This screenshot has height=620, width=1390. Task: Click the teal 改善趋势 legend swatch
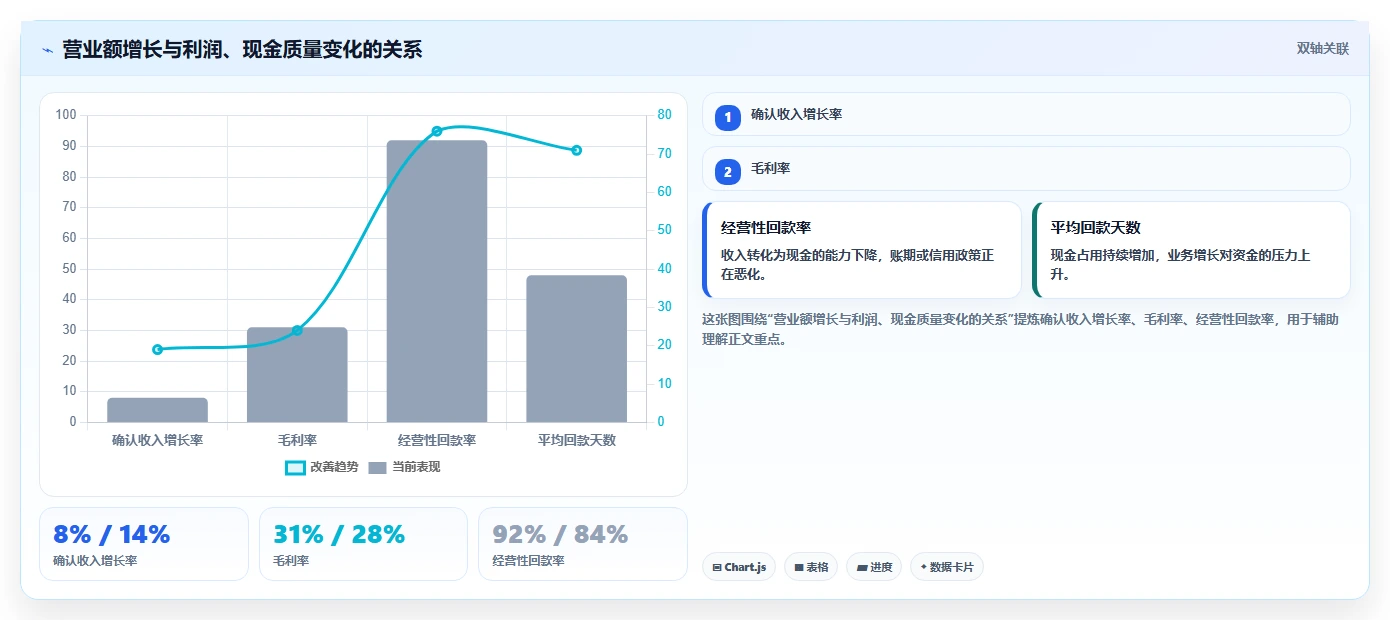[x=295, y=467]
